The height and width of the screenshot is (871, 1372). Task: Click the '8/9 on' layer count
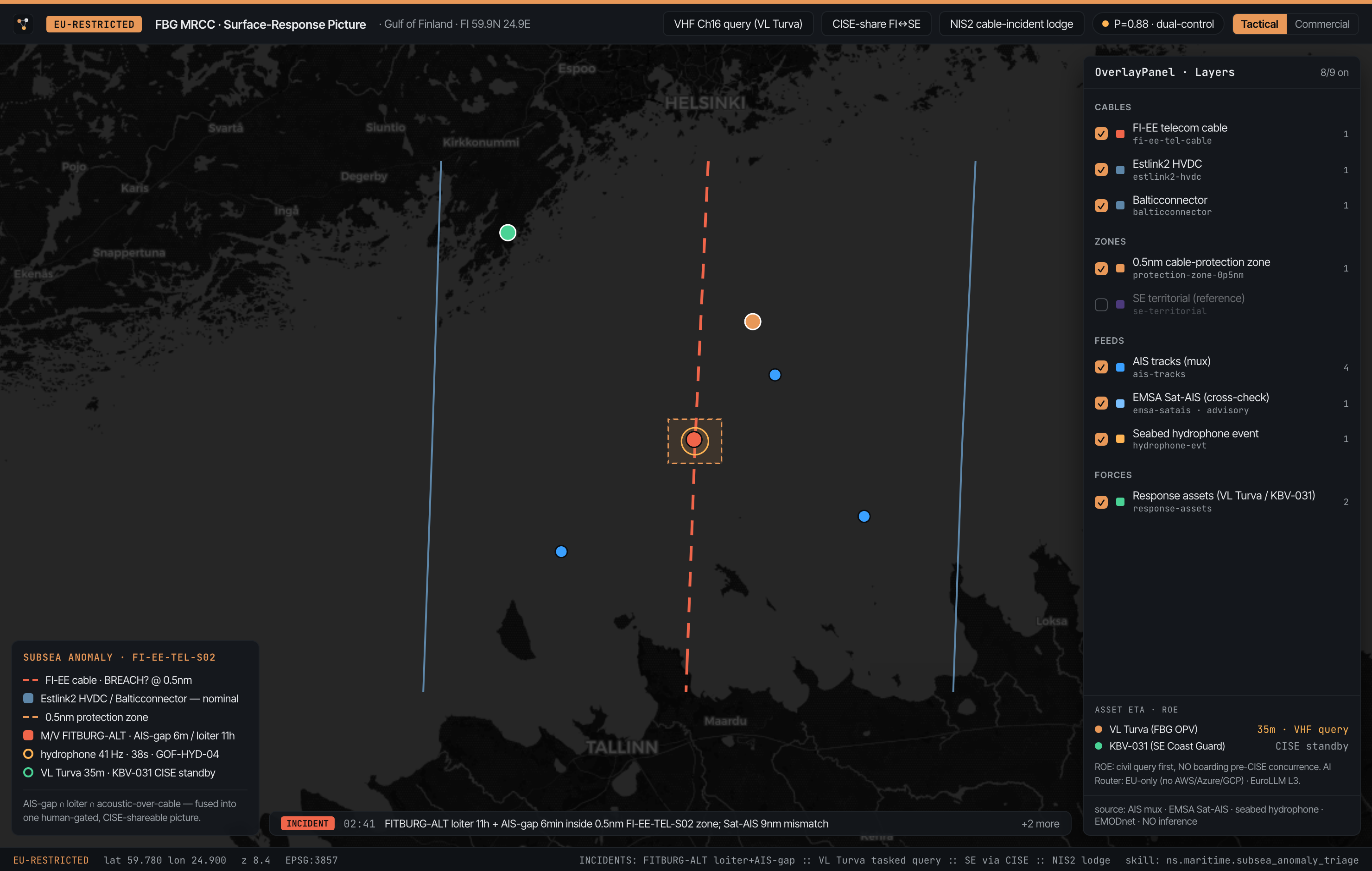coord(1334,72)
